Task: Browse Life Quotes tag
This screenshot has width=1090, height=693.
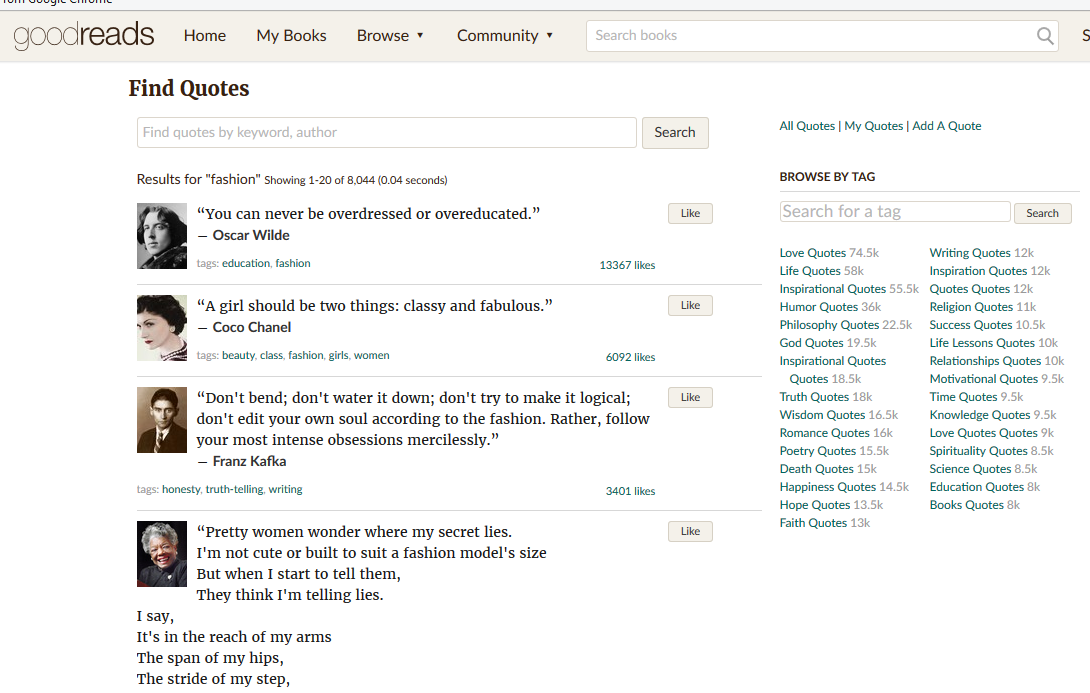Action: pyautogui.click(x=810, y=271)
